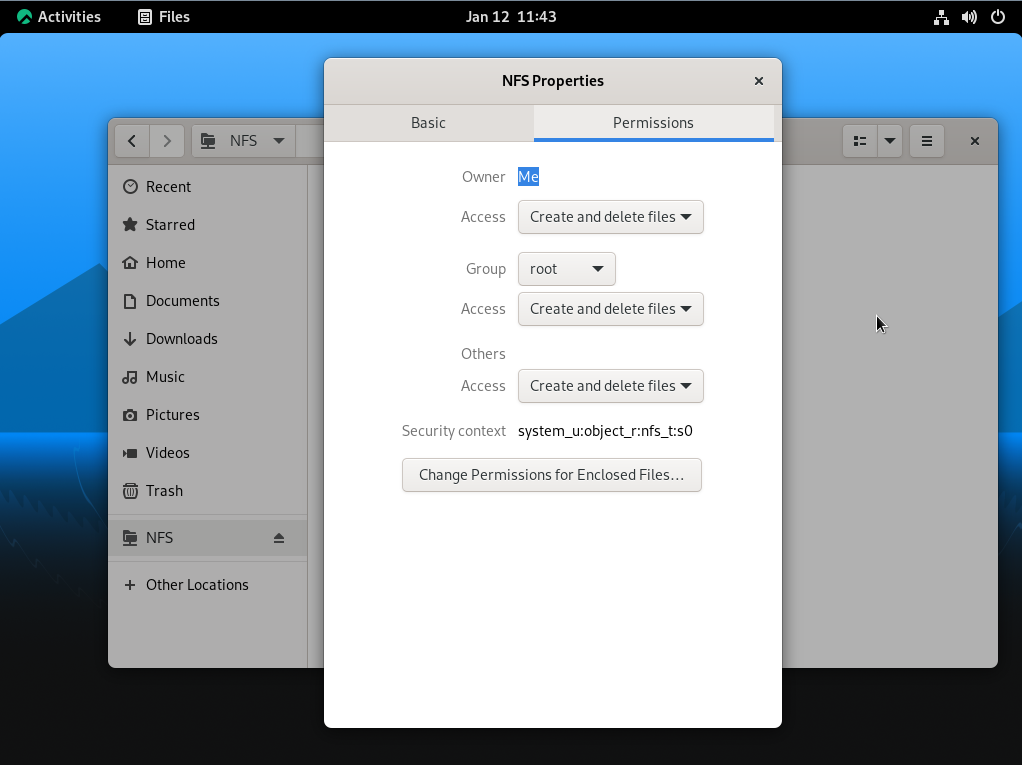Close the Files window
The width and height of the screenshot is (1022, 765).
(x=974, y=141)
